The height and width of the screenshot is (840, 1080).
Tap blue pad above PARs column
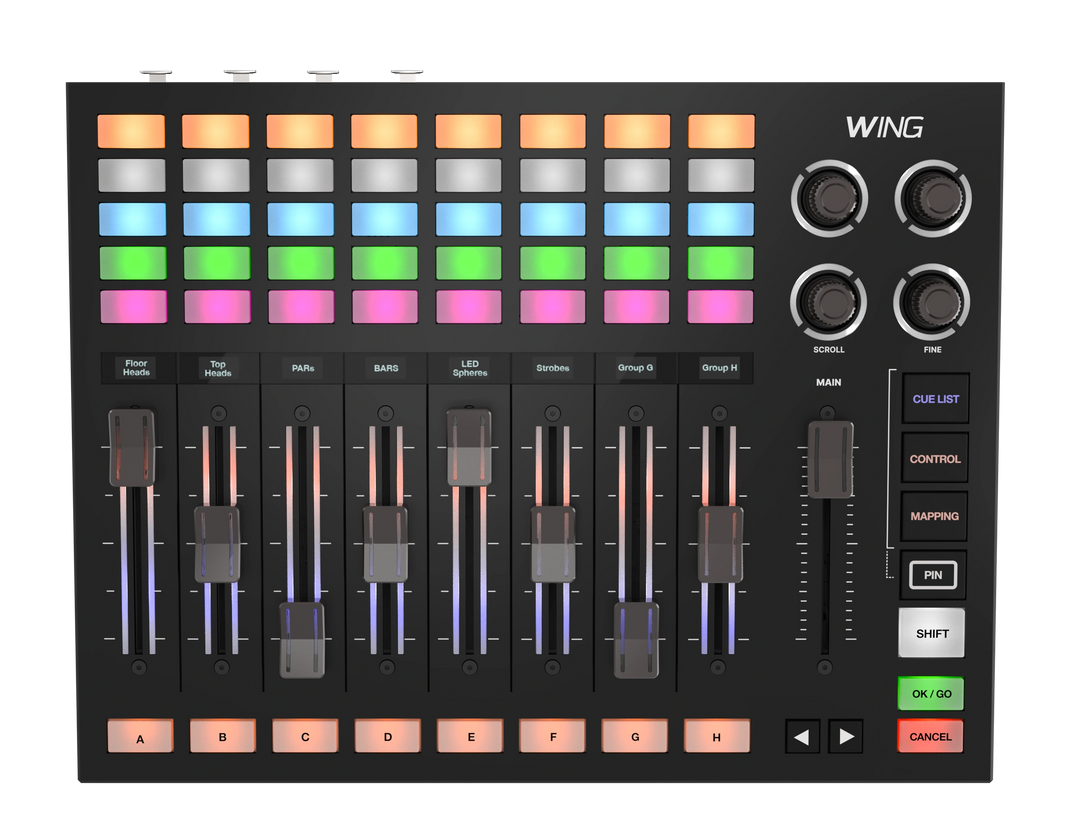[x=300, y=220]
